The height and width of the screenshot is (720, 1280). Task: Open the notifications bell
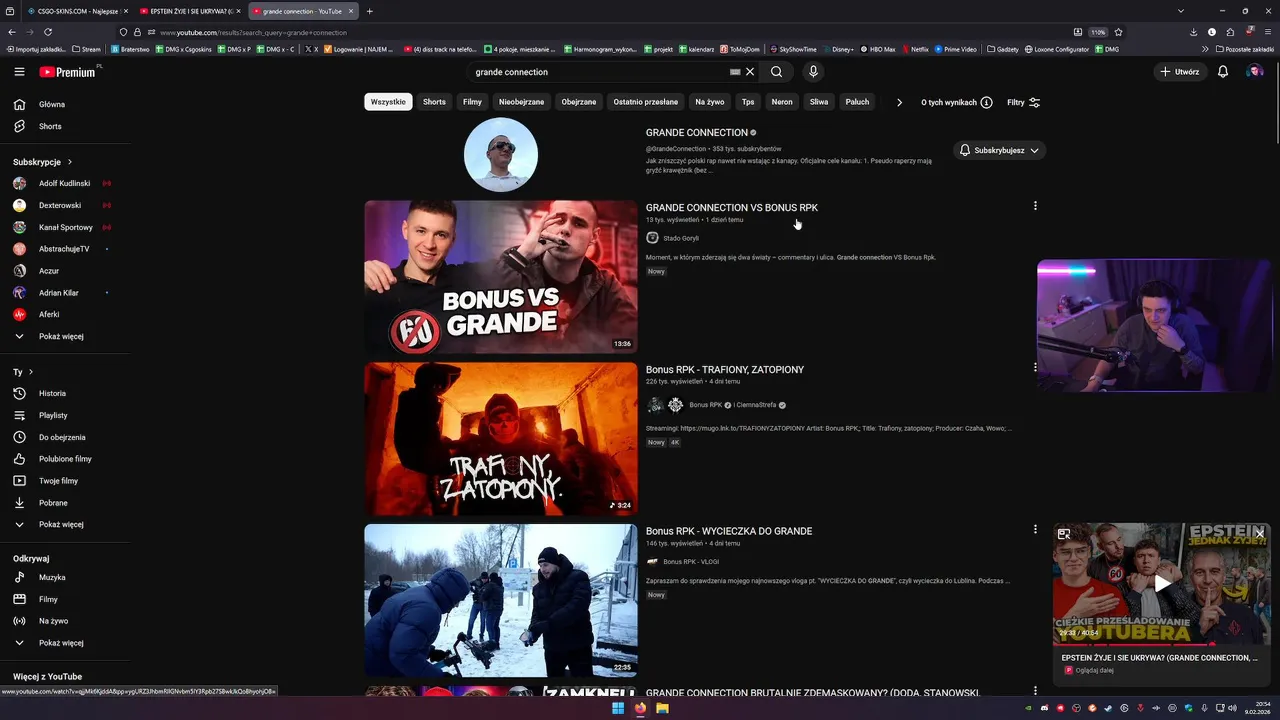click(1223, 72)
